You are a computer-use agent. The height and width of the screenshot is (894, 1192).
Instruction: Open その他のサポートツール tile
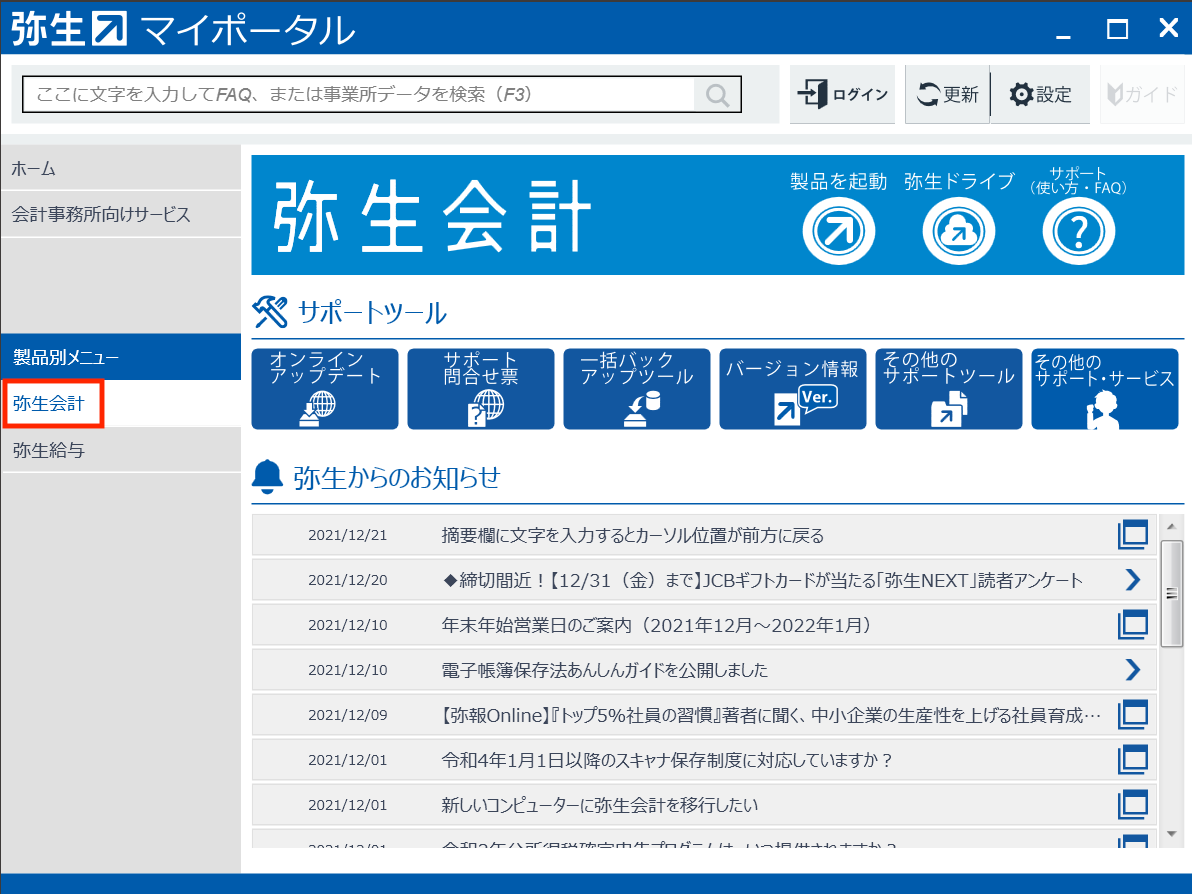pyautogui.click(x=949, y=389)
